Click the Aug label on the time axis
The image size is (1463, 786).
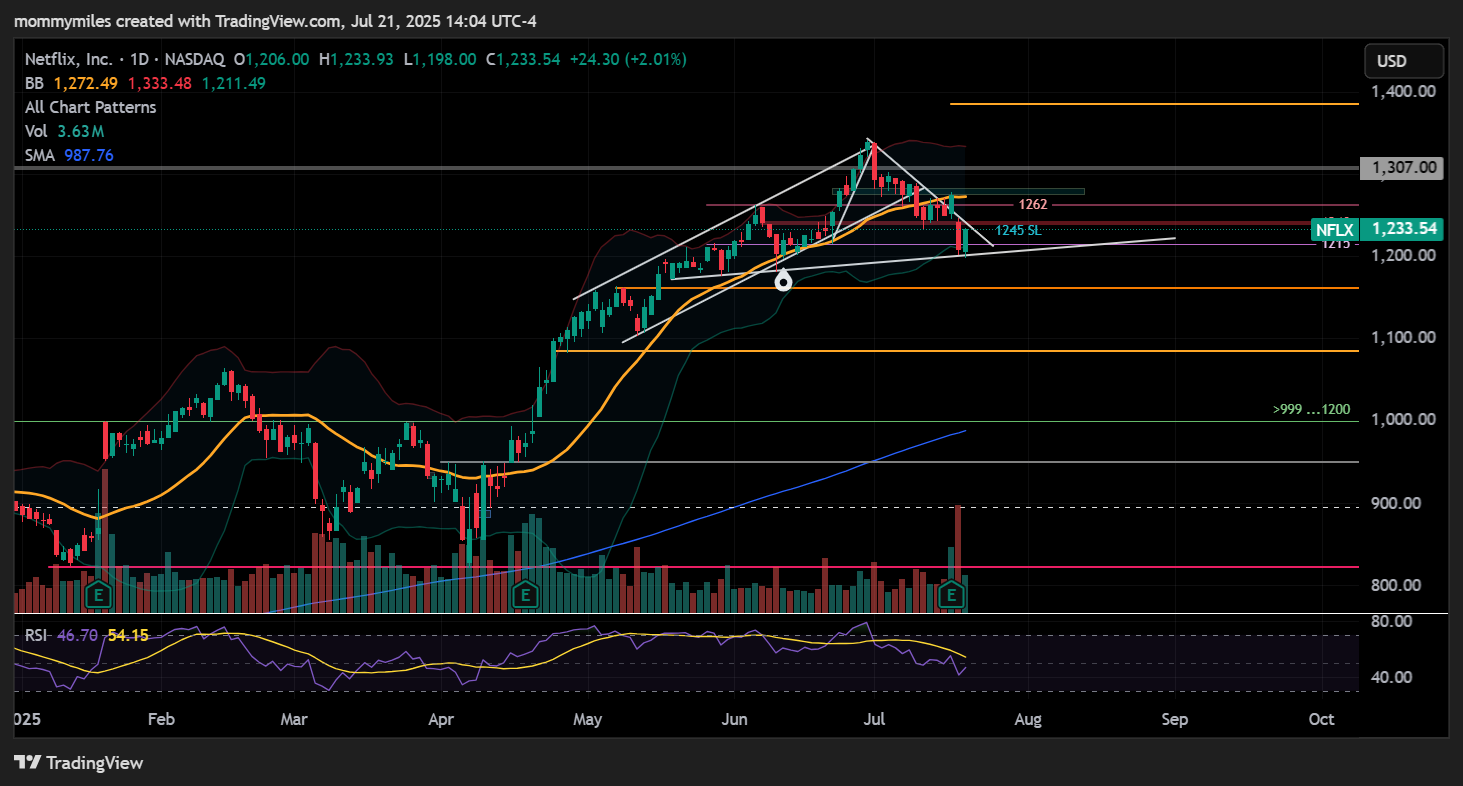pyautogui.click(x=1028, y=720)
